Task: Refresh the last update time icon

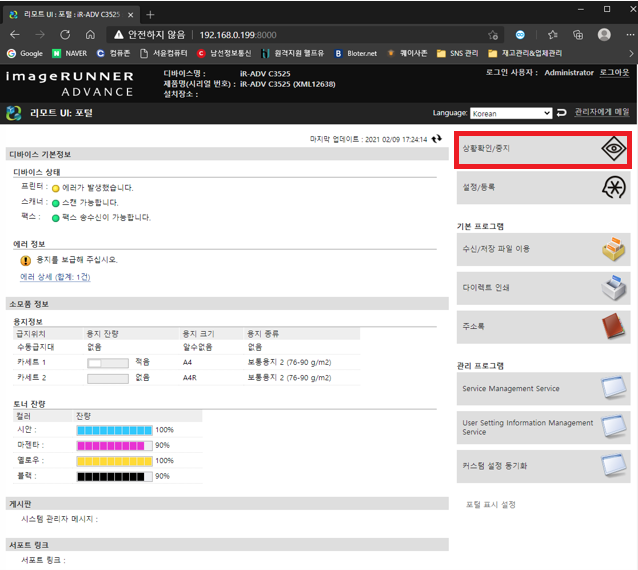Action: (x=437, y=139)
